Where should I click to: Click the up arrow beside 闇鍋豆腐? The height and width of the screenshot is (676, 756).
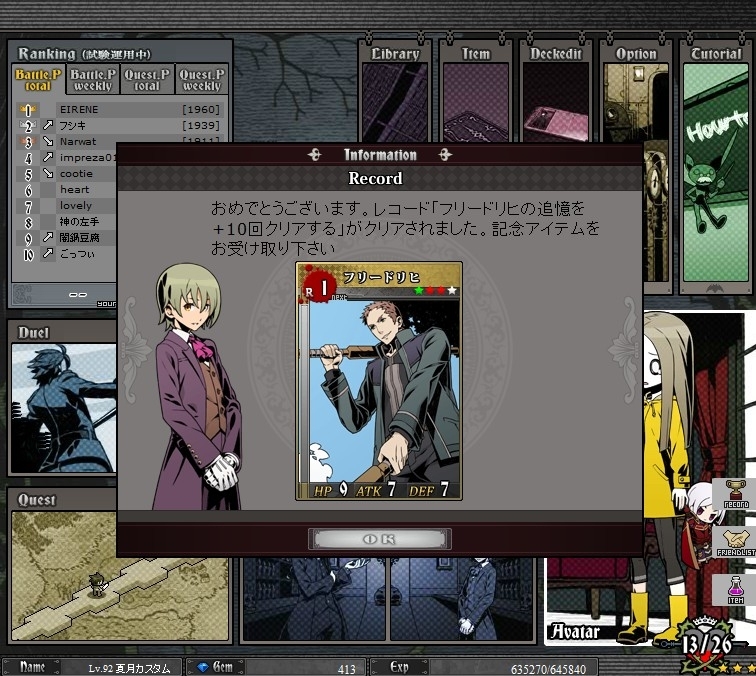(x=47, y=237)
